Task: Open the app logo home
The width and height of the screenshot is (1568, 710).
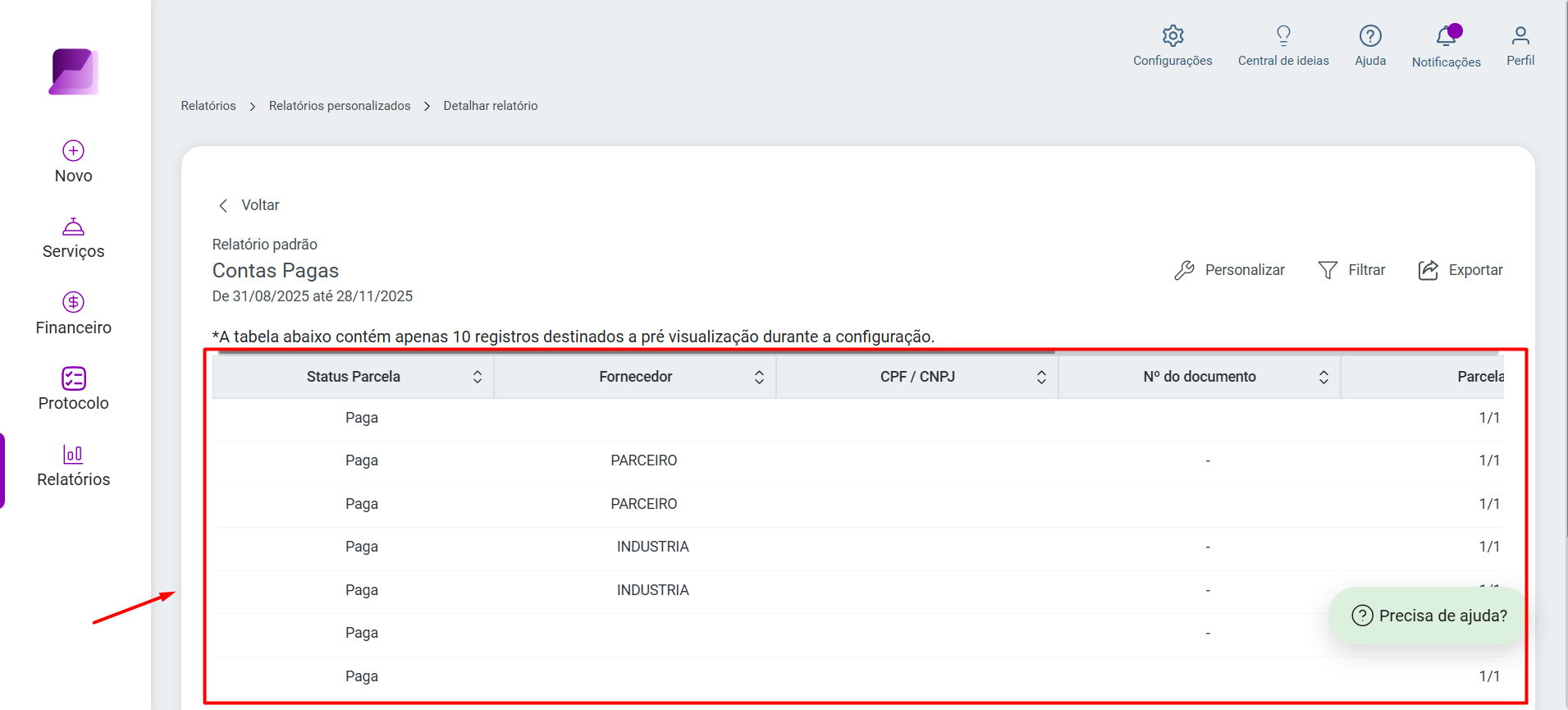Action: click(x=74, y=71)
